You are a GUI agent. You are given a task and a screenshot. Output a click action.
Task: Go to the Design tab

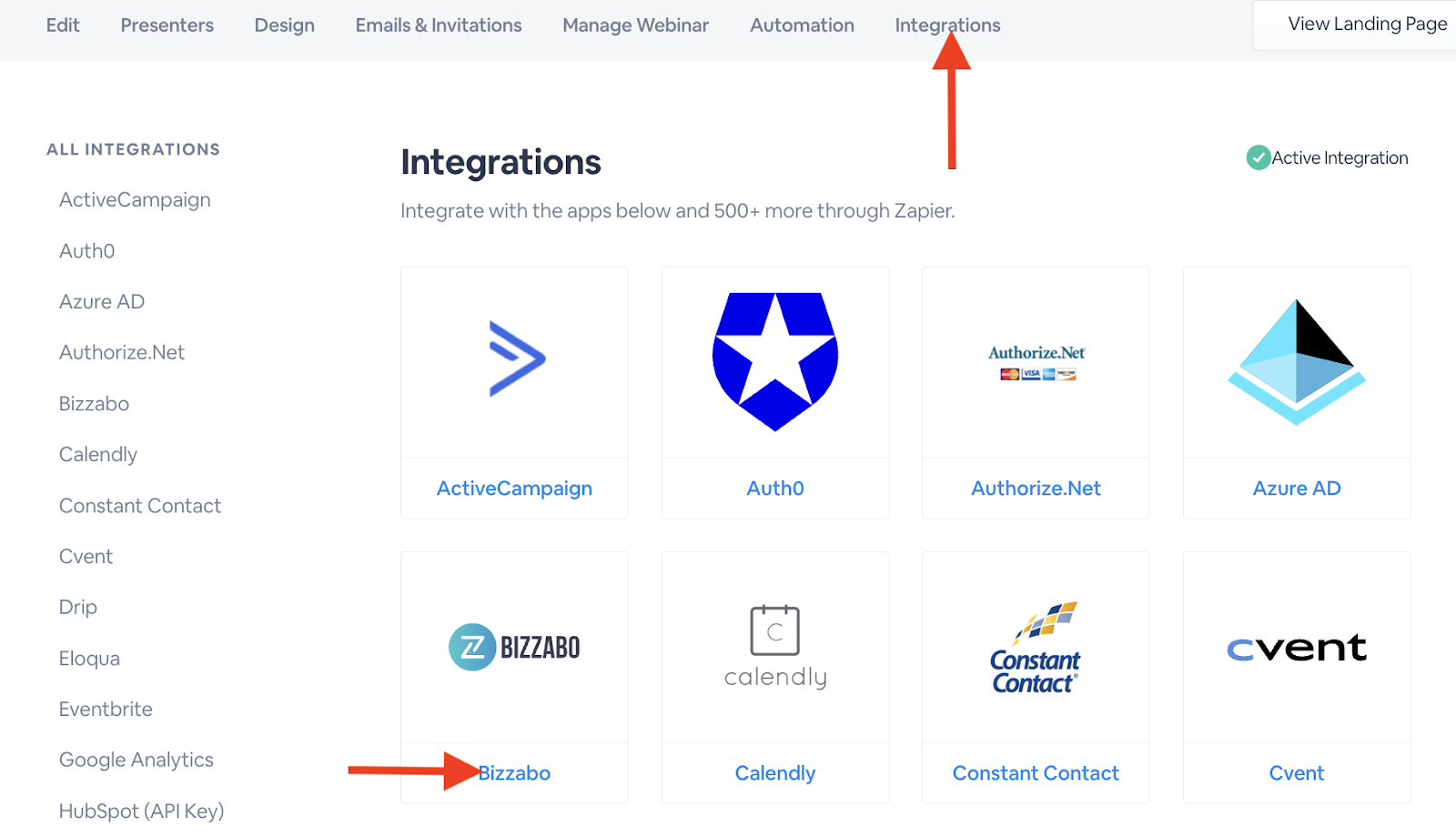pos(285,25)
